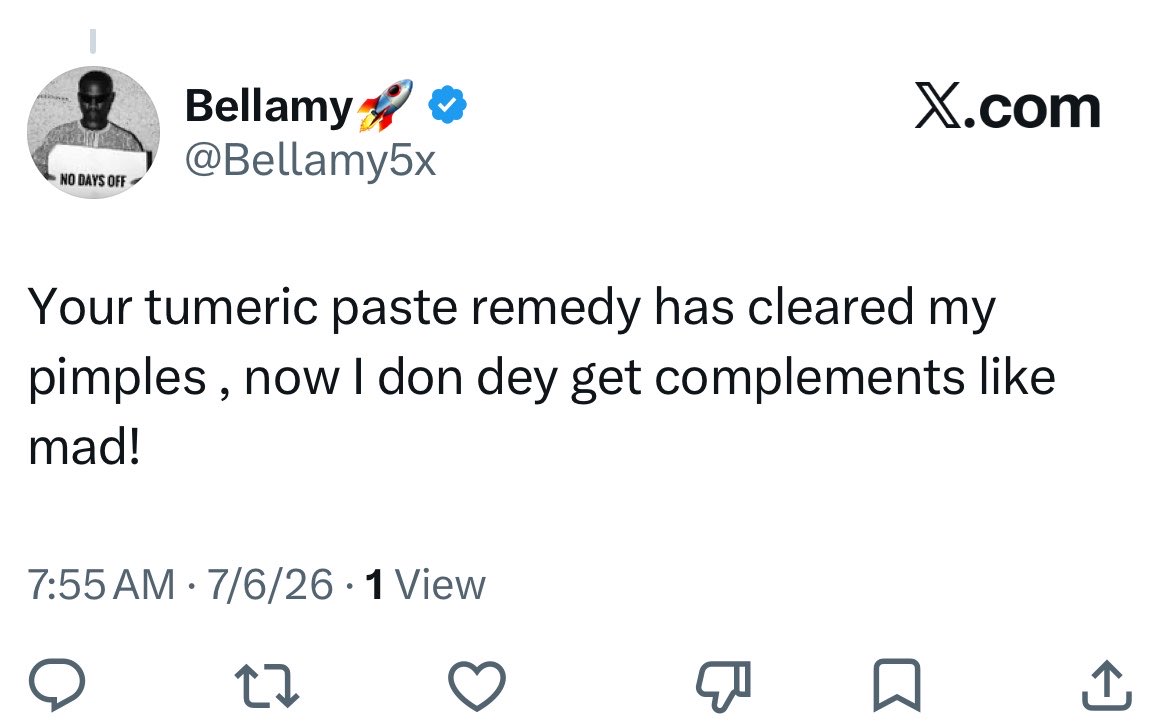Bookmark this tweet
1169x723 pixels.
click(x=897, y=685)
